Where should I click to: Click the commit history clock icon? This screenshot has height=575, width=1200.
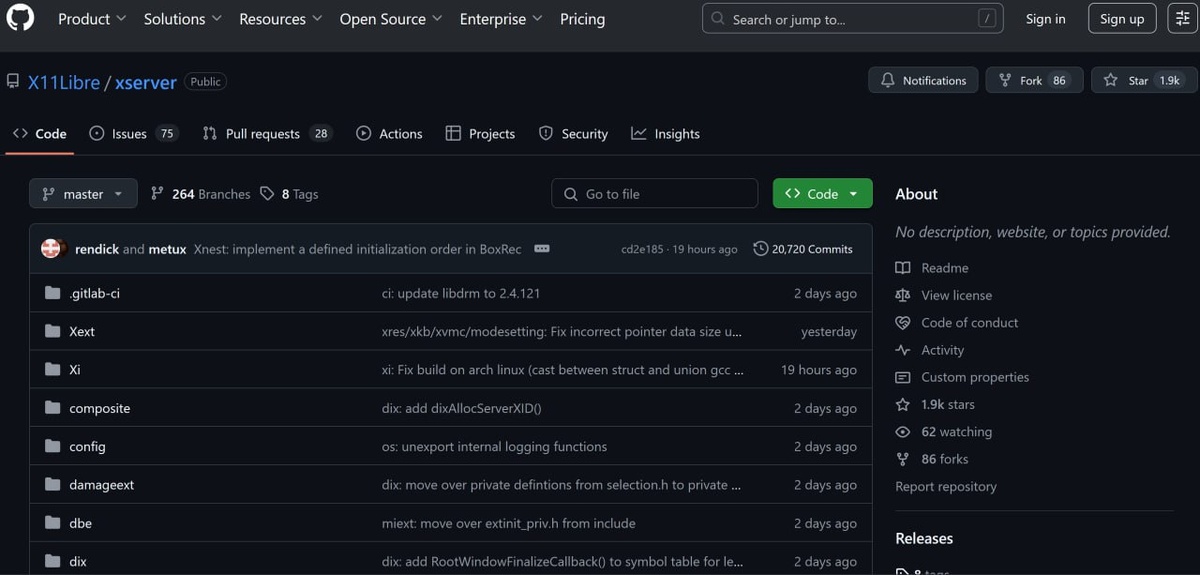point(761,249)
